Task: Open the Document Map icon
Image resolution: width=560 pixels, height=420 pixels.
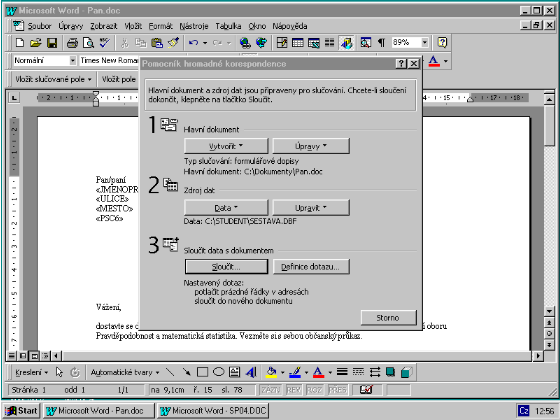Action: (365, 43)
